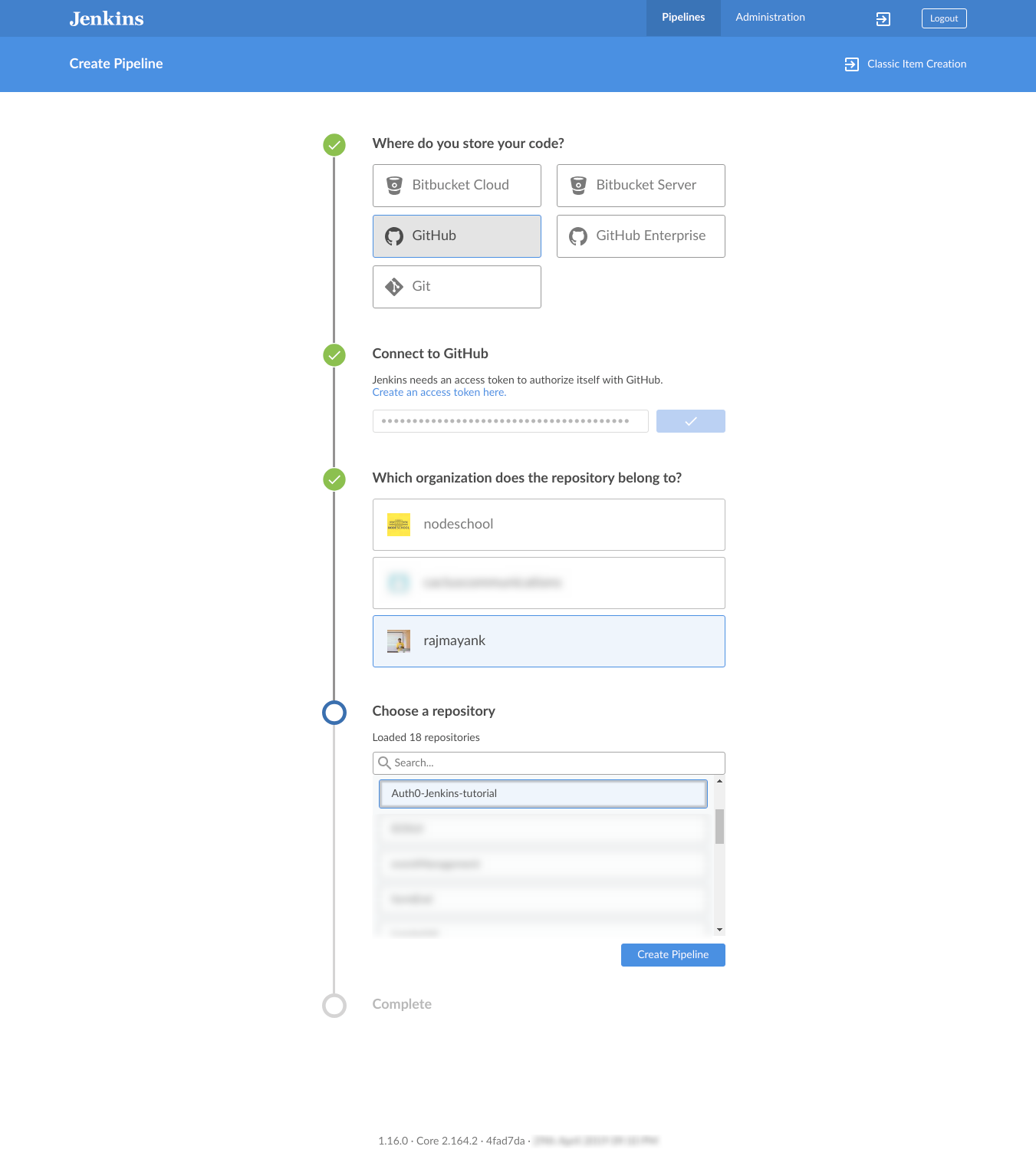Click the repository list scrollbar thumb

coord(719,826)
